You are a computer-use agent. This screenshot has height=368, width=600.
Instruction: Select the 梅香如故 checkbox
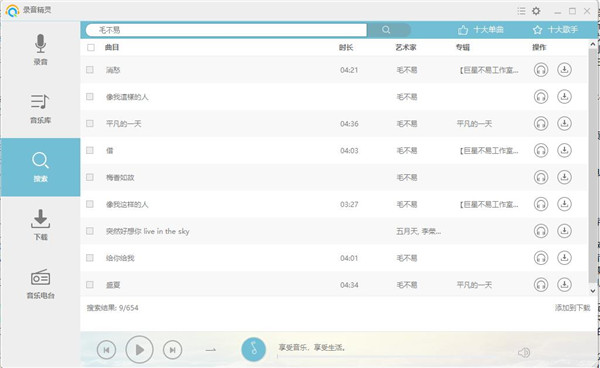pyautogui.click(x=90, y=177)
